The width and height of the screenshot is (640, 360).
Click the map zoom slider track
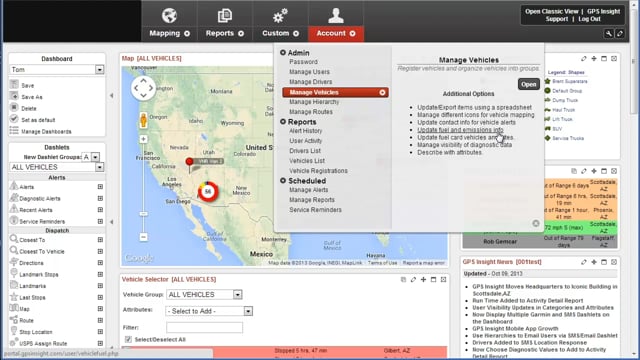click(143, 188)
